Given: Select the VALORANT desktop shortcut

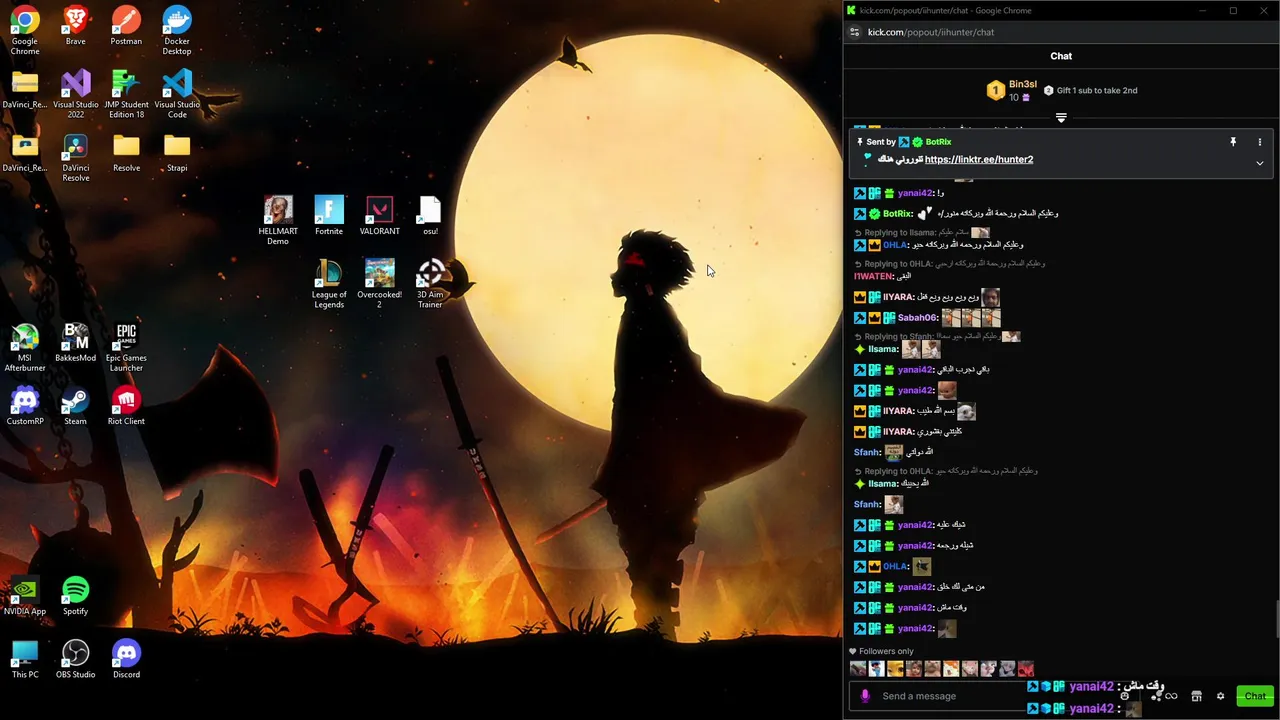Looking at the screenshot, I should pos(379,216).
